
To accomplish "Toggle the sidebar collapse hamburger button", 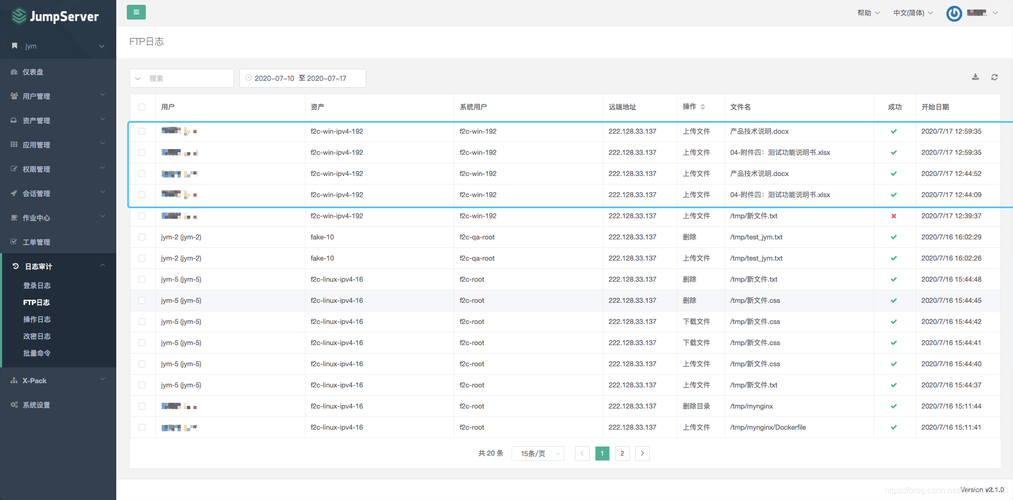I will coord(136,12).
